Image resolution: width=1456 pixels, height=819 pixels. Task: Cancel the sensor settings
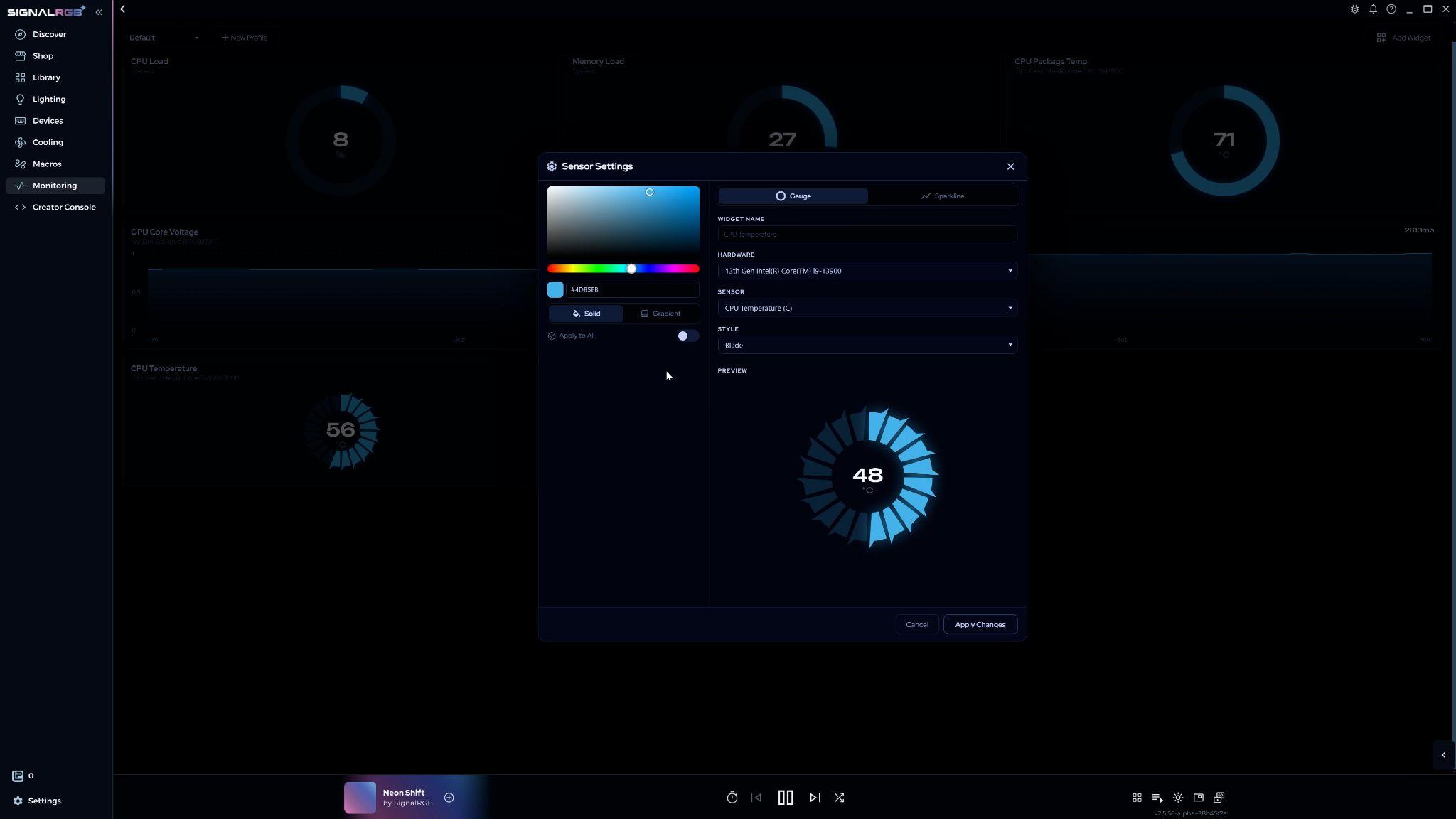[917, 625]
